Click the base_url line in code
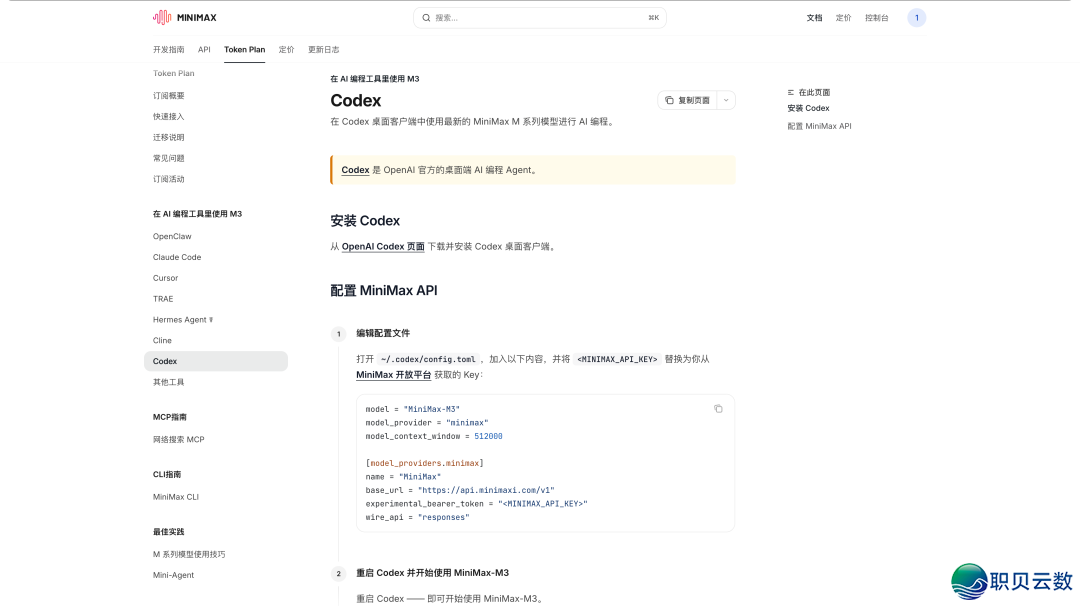1080x606 pixels. coord(459,490)
